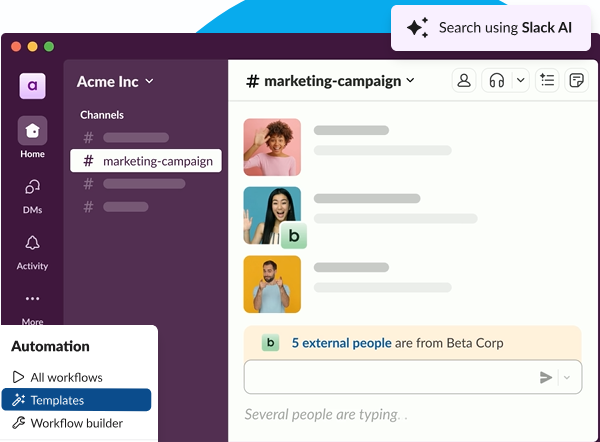The width and height of the screenshot is (600, 442).
Task: Click the yellow minimize window button
Action: point(33,47)
